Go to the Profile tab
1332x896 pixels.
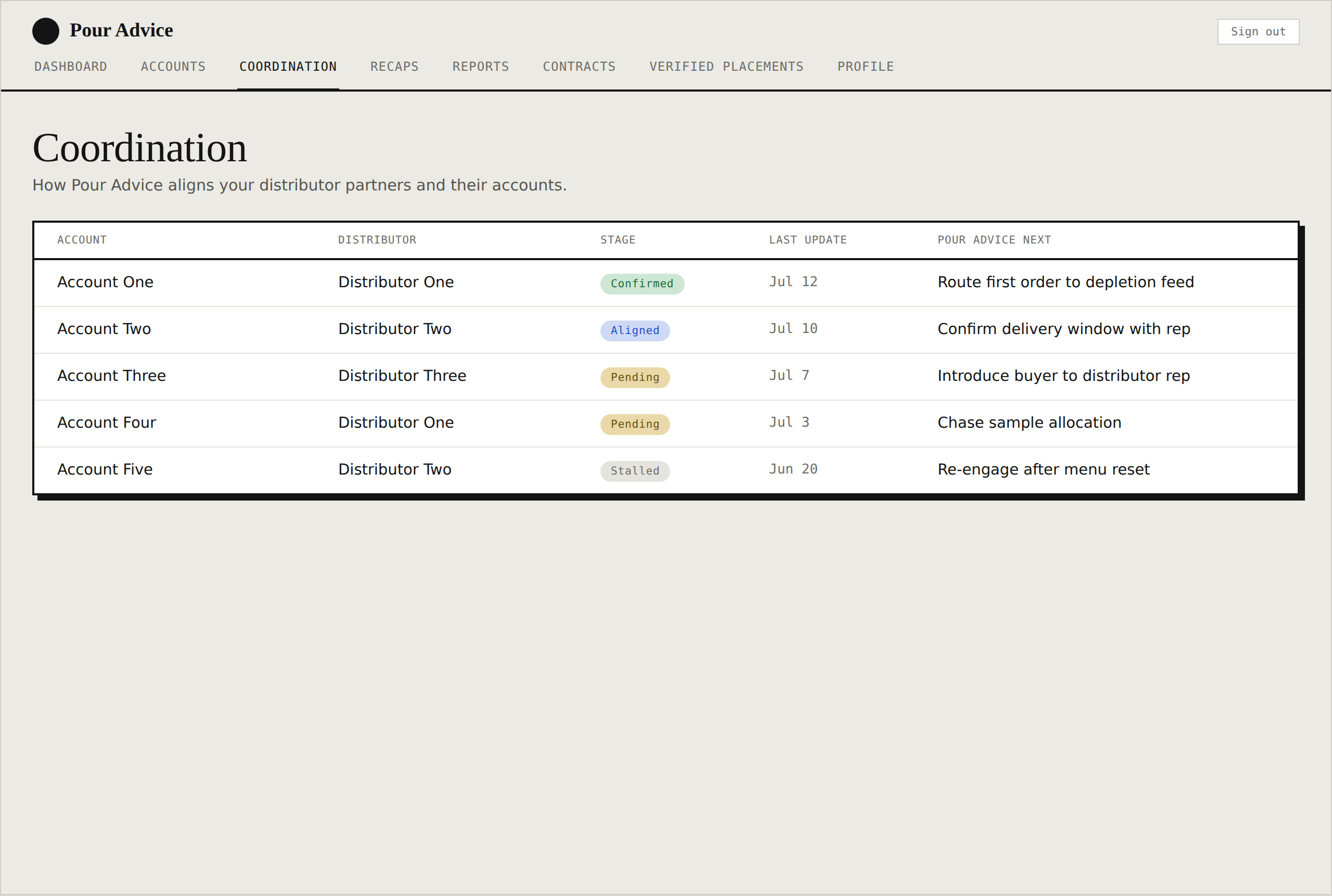point(865,67)
